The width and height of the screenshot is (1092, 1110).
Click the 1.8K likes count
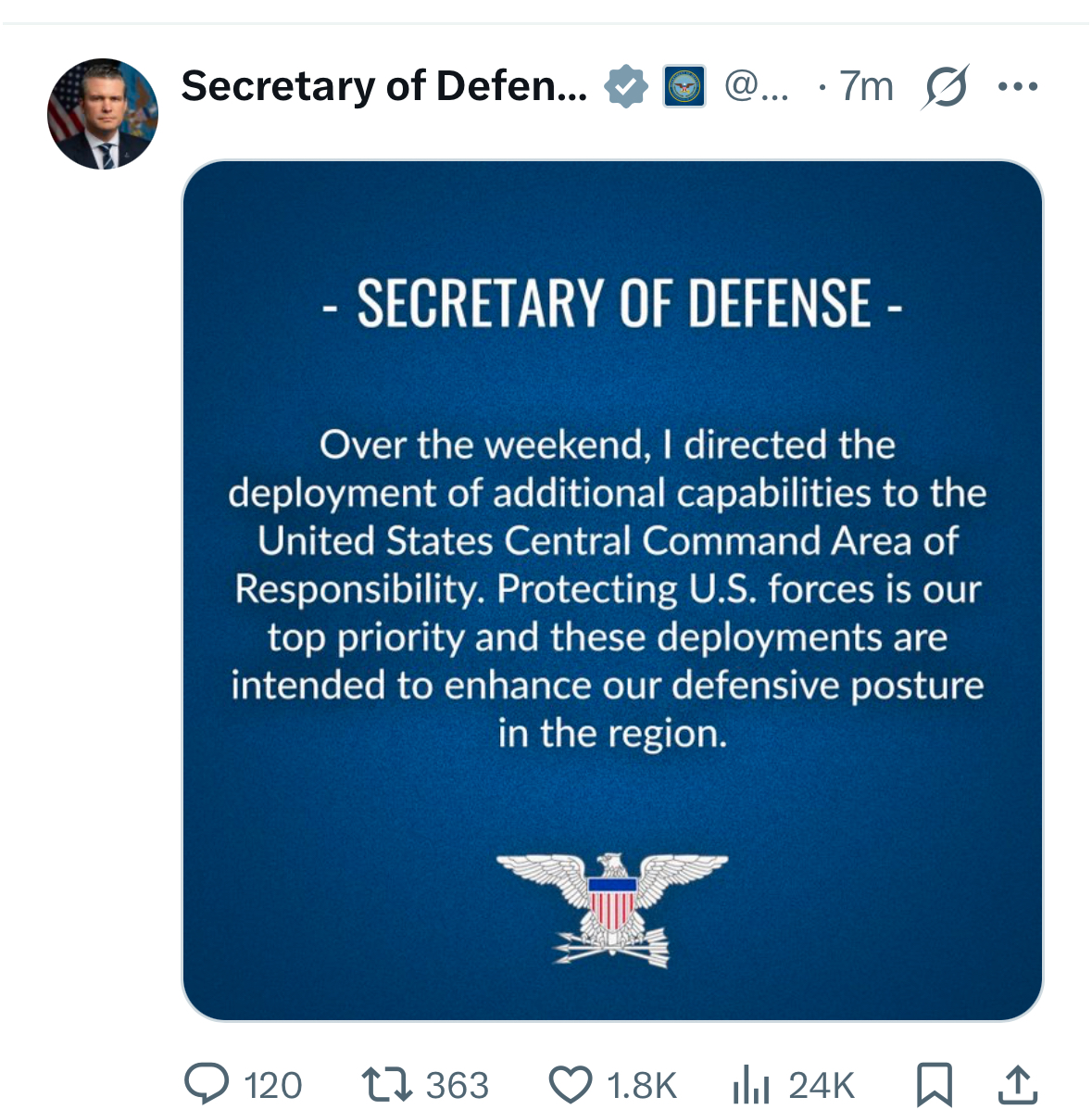(642, 1085)
